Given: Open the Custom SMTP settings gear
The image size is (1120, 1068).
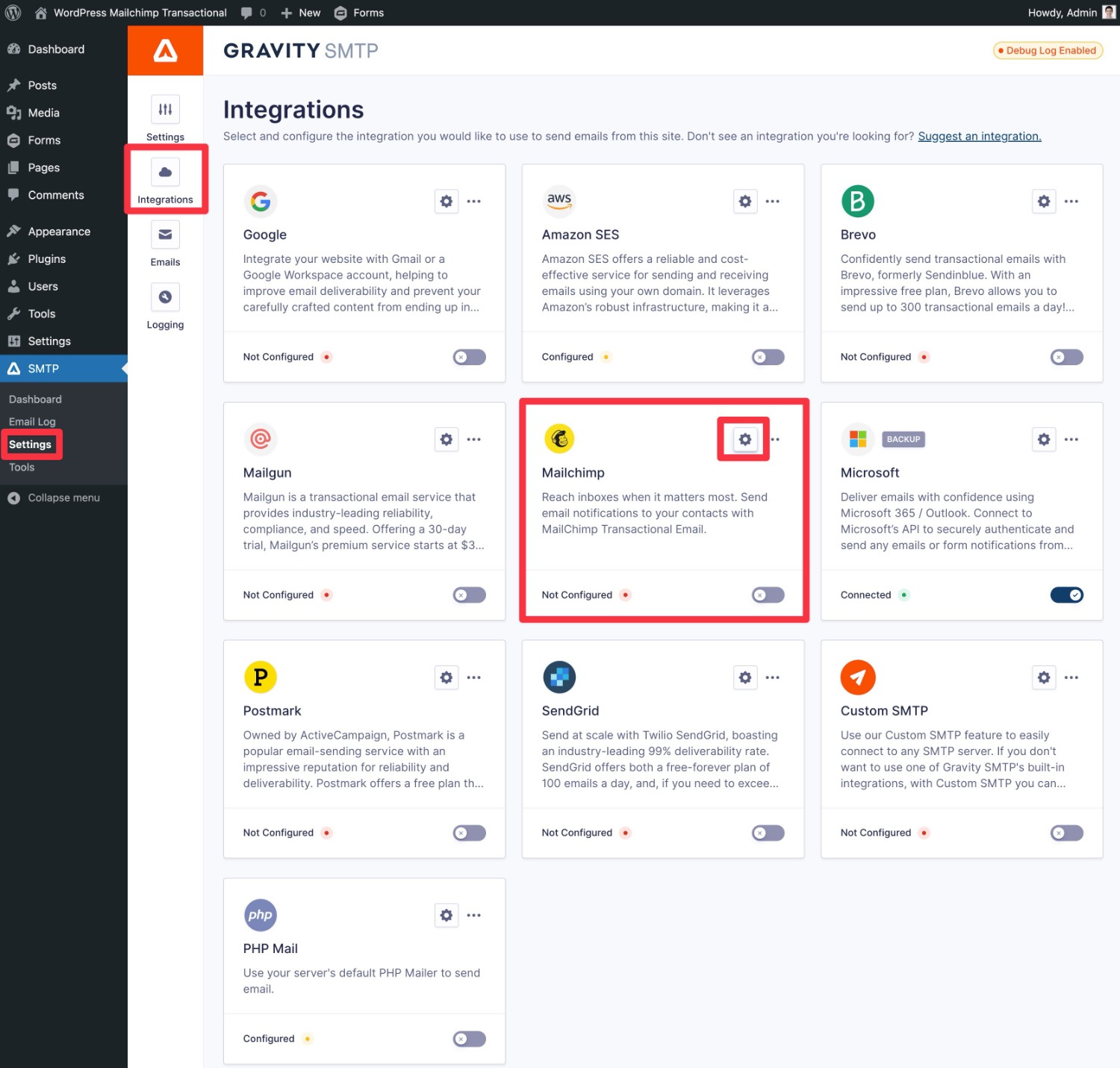Looking at the screenshot, I should [1044, 677].
